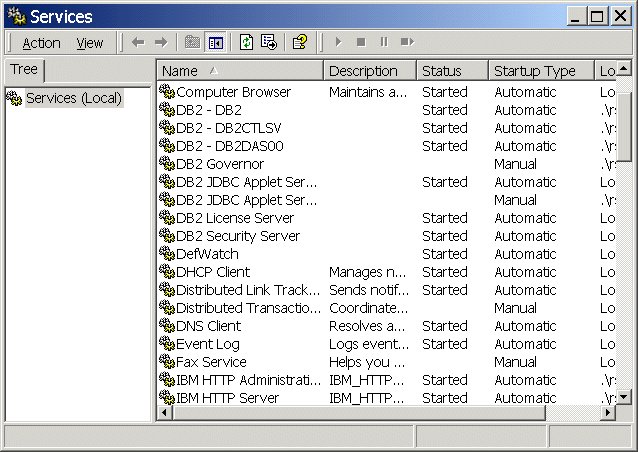Click the horizontal scrollbar thumb
The width and height of the screenshot is (638, 452).
359,413
